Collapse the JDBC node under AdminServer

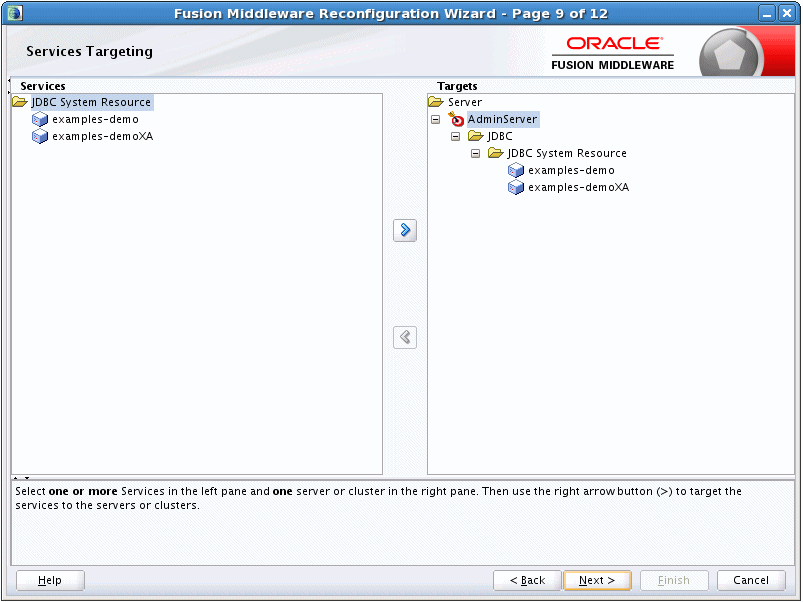click(455, 136)
